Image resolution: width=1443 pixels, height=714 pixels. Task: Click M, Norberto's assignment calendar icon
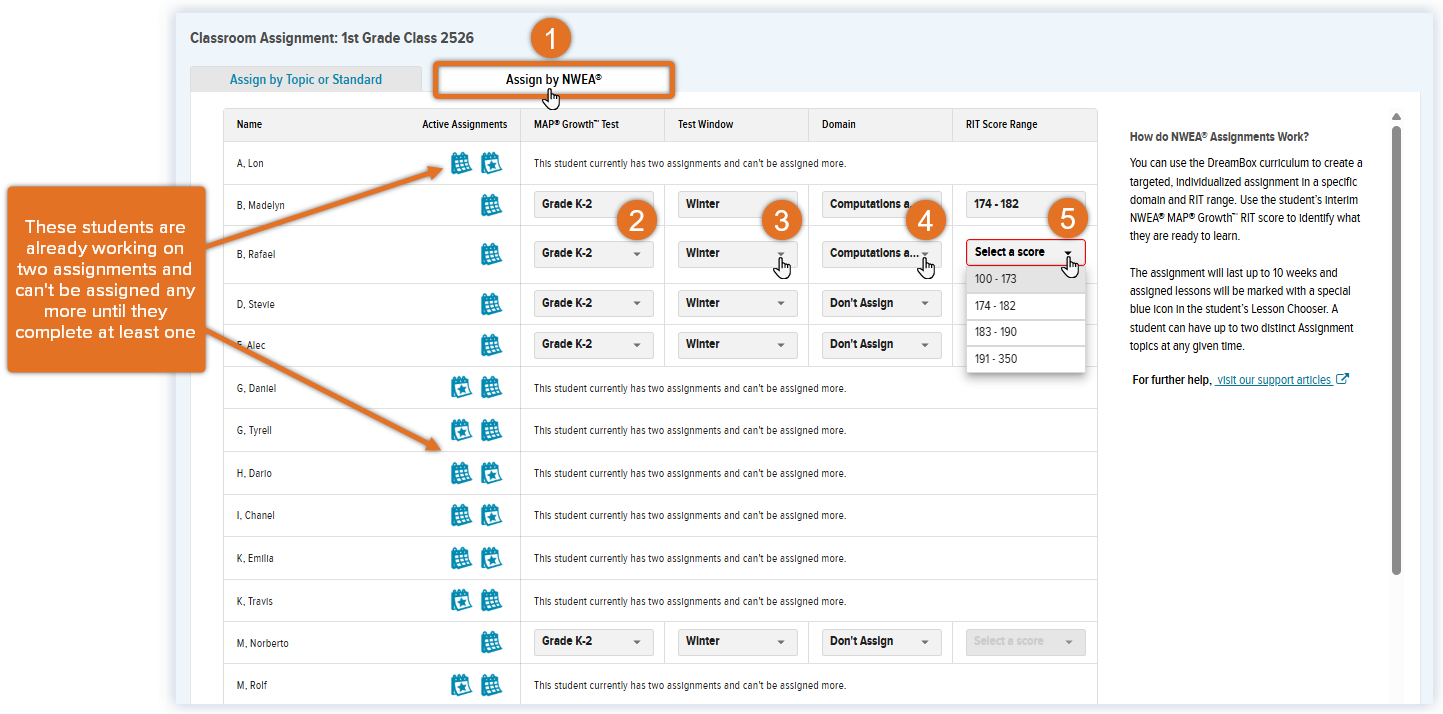click(x=491, y=642)
